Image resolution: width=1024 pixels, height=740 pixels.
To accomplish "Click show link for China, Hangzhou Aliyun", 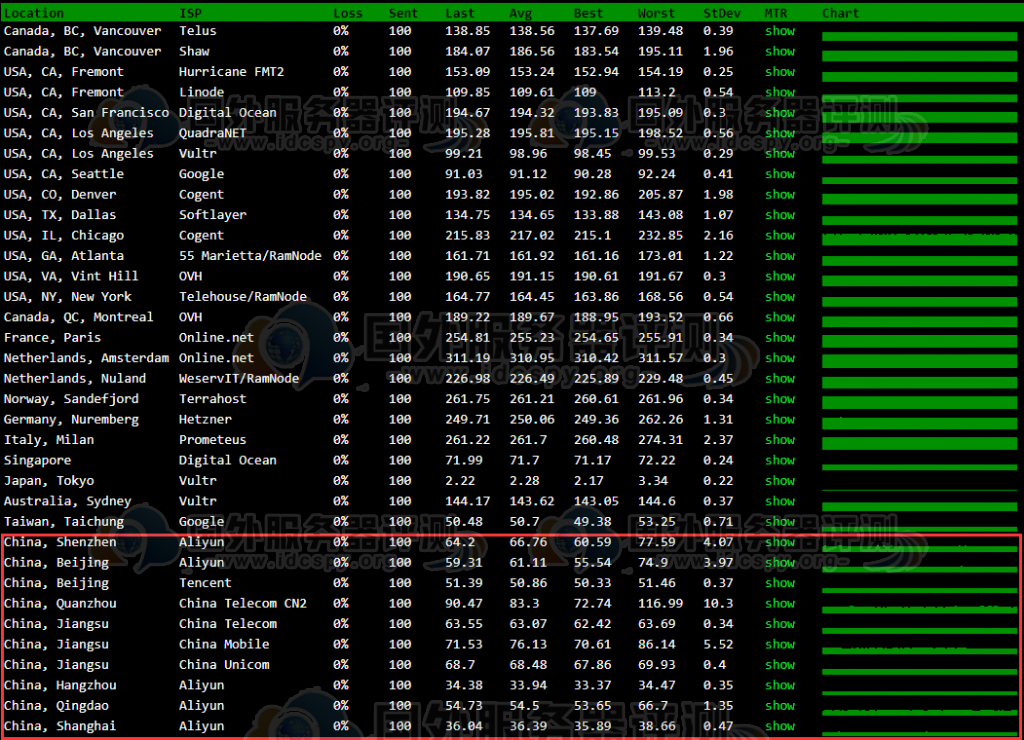I will coord(780,686).
